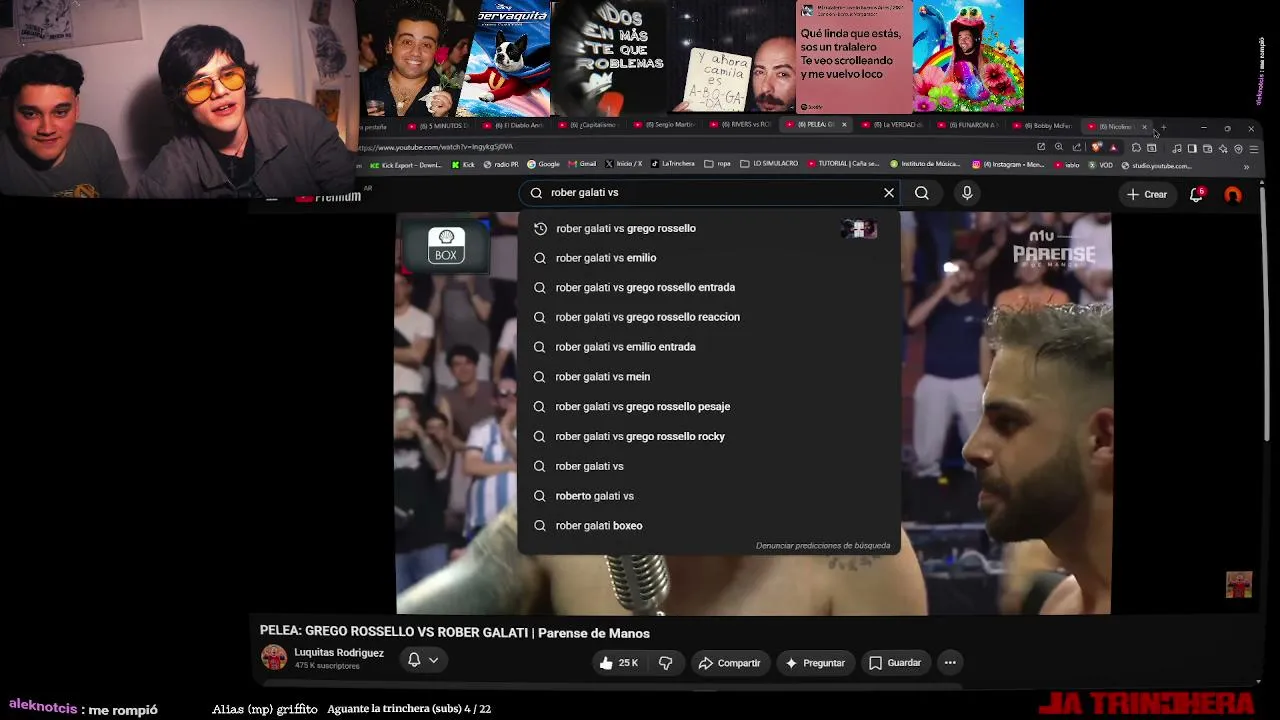Image resolution: width=1280 pixels, height=720 pixels.
Task: Open more actions three-dot menu
Action: tap(950, 662)
